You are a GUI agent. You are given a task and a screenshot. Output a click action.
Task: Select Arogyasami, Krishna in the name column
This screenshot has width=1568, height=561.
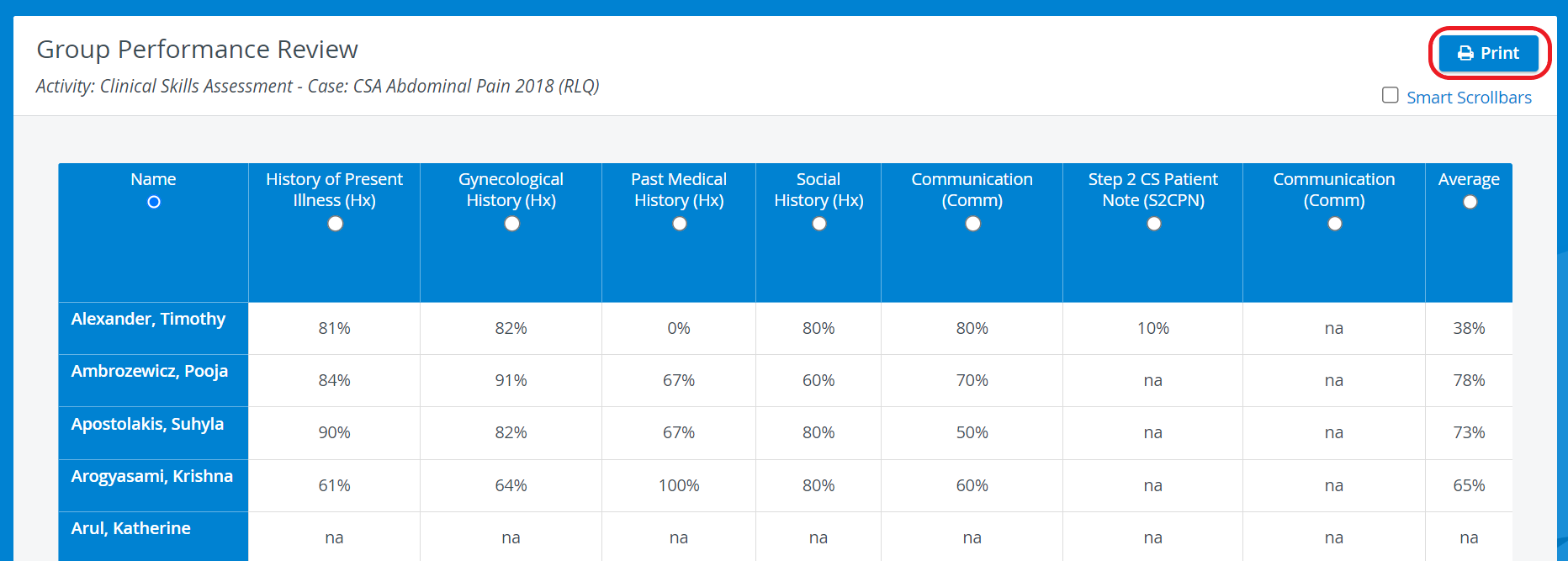[152, 476]
